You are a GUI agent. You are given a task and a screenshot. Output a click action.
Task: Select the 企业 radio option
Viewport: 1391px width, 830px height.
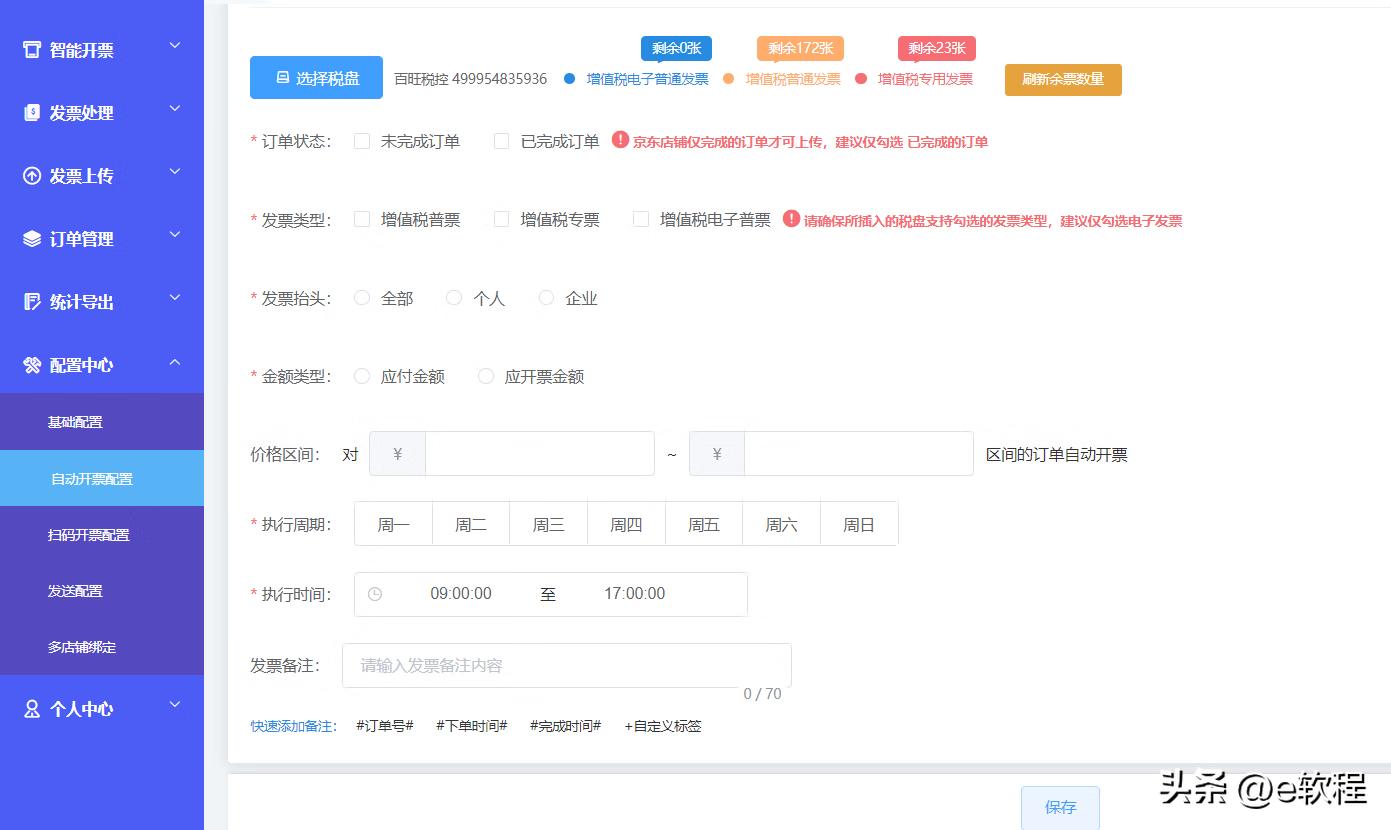[x=546, y=297]
